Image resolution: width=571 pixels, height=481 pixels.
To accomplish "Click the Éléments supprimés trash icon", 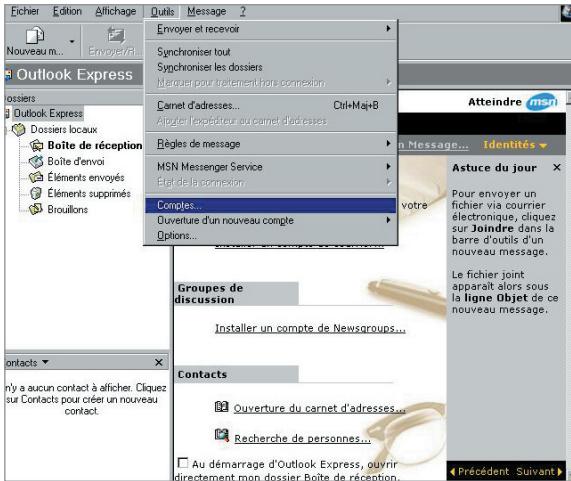I will 36,193.
